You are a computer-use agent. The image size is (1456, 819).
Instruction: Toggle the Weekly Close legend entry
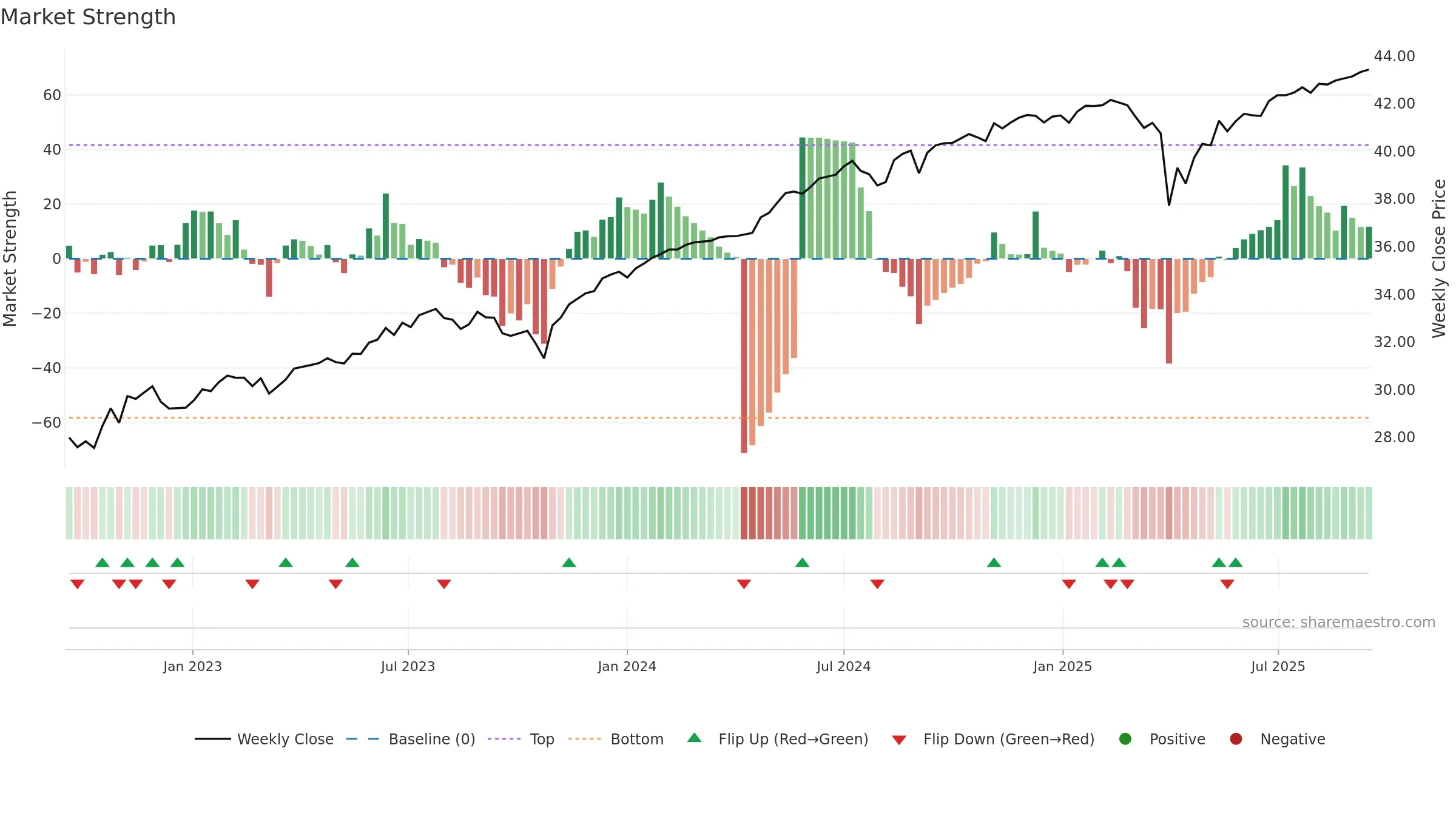click(264, 739)
